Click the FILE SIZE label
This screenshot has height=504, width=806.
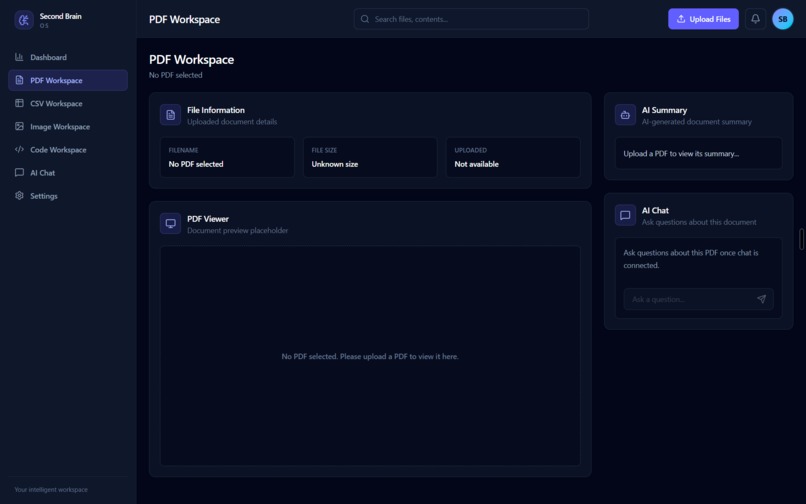324,150
